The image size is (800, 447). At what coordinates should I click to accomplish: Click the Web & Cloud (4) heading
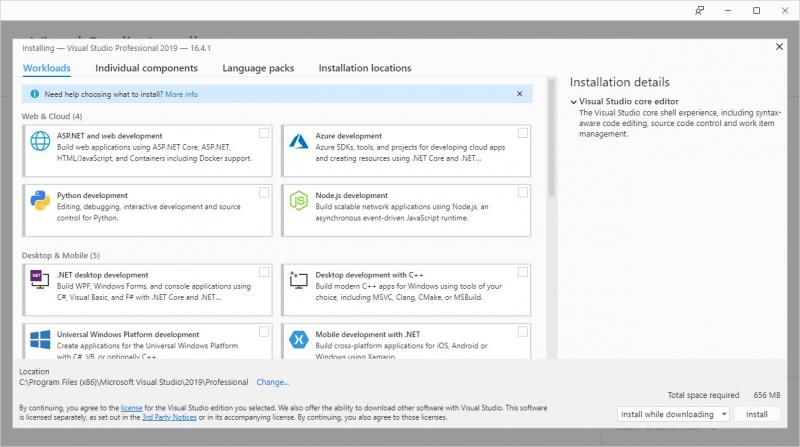click(52, 116)
